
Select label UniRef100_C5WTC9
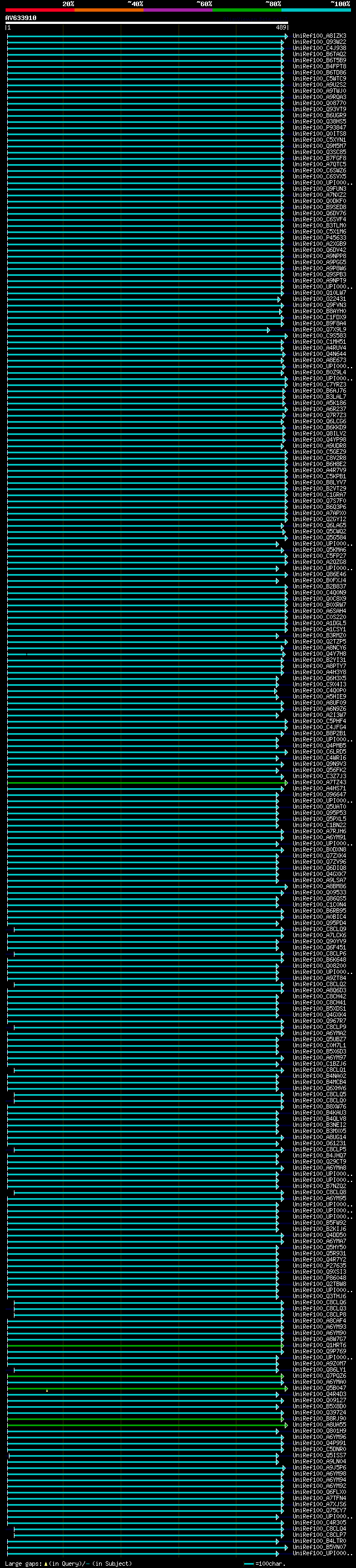click(319, 78)
